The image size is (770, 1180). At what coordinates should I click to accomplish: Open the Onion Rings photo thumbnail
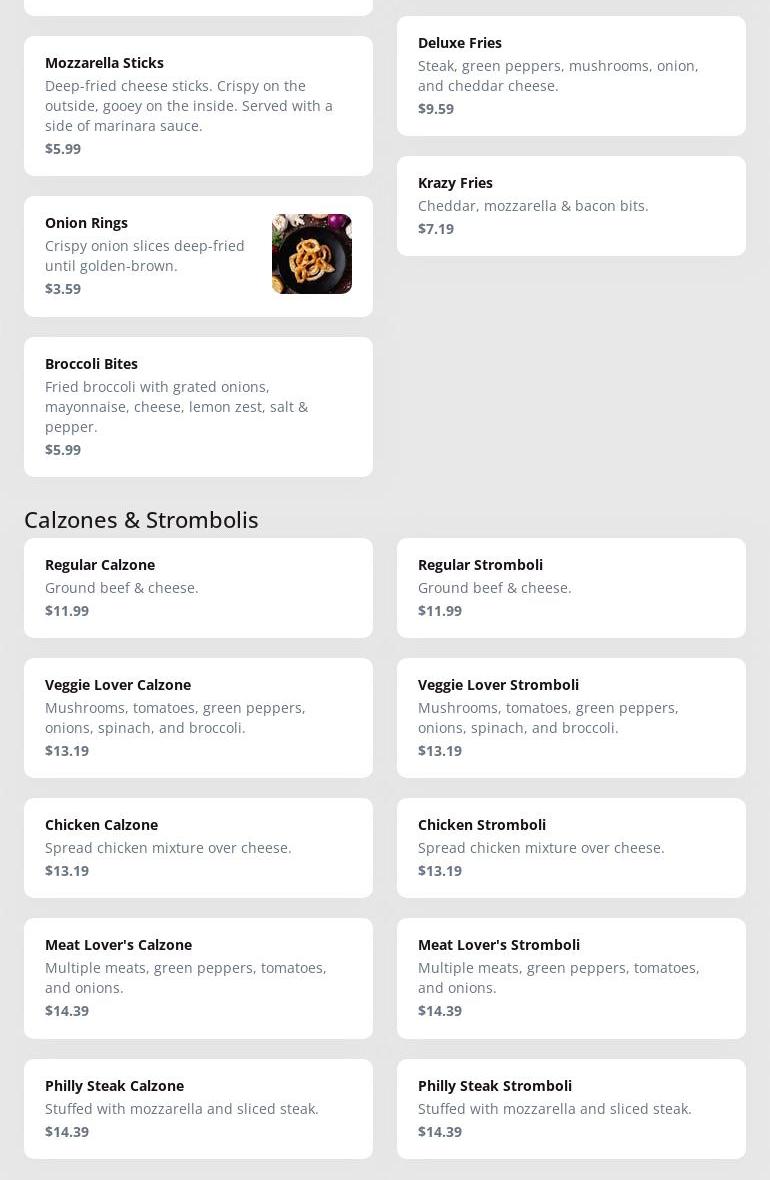pyautogui.click(x=312, y=254)
